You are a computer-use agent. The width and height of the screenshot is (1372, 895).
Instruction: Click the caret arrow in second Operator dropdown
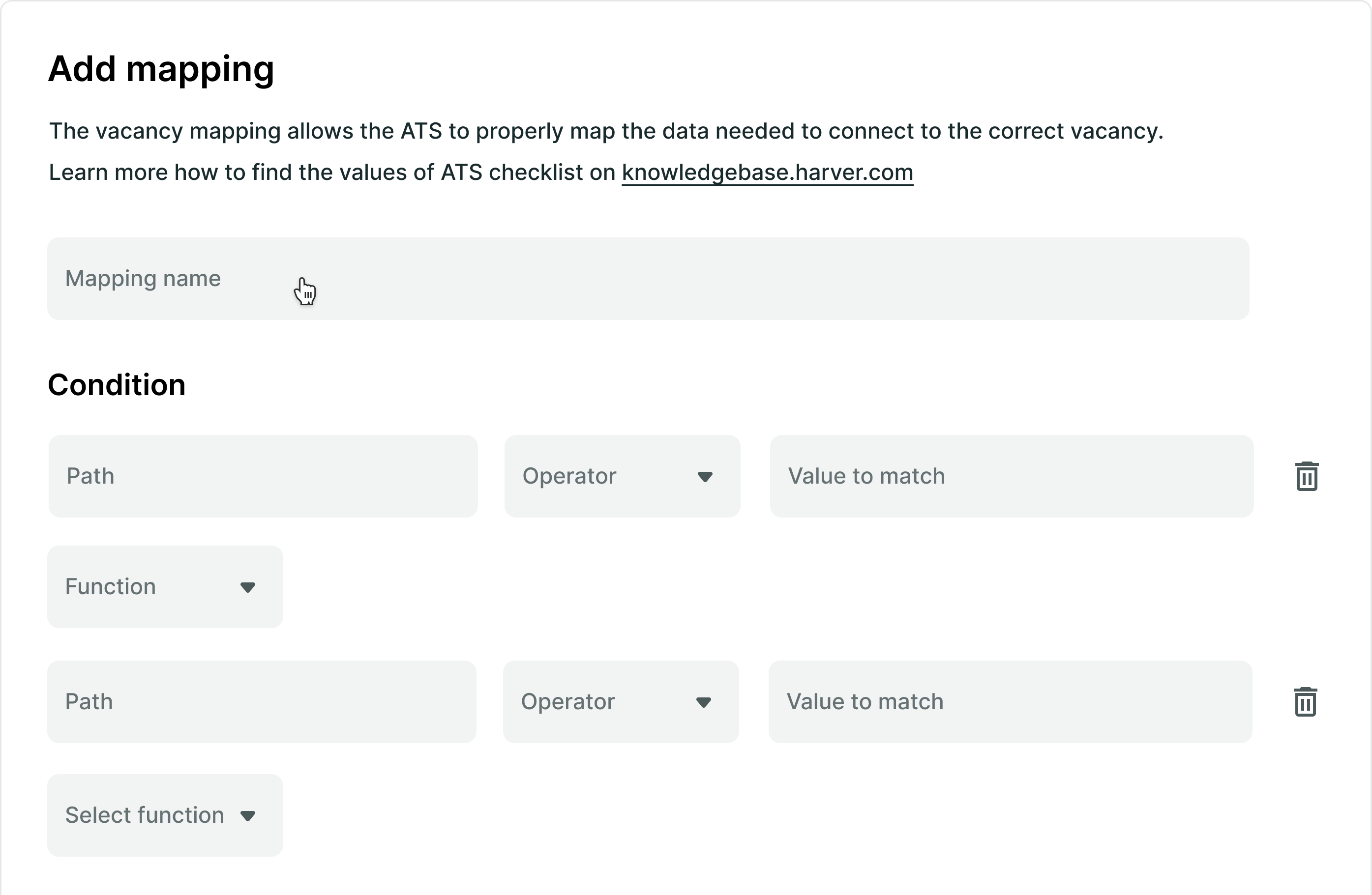tap(703, 702)
